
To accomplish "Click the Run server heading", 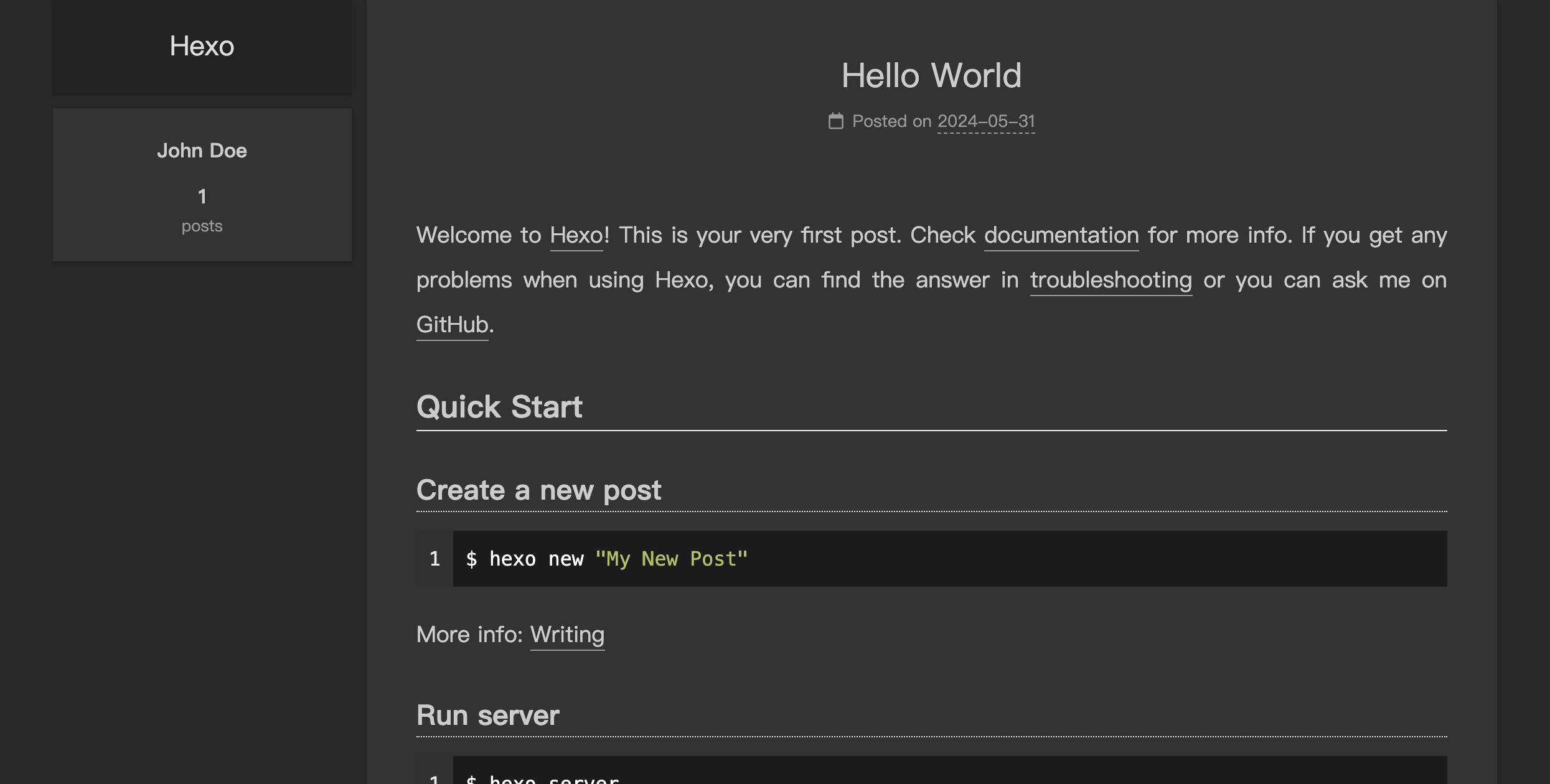I will click(487, 716).
